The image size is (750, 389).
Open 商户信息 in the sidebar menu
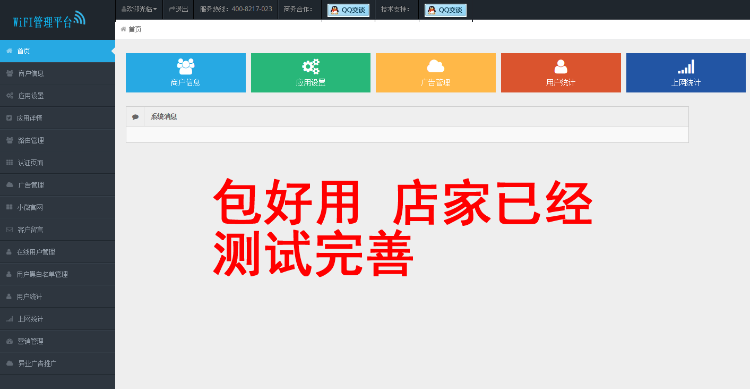click(x=57, y=73)
